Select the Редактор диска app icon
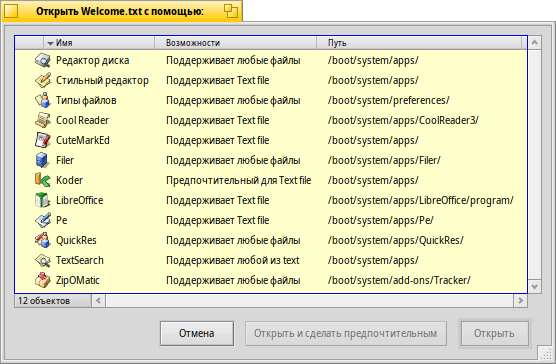Viewport: 556px width, 364px height. click(43, 60)
